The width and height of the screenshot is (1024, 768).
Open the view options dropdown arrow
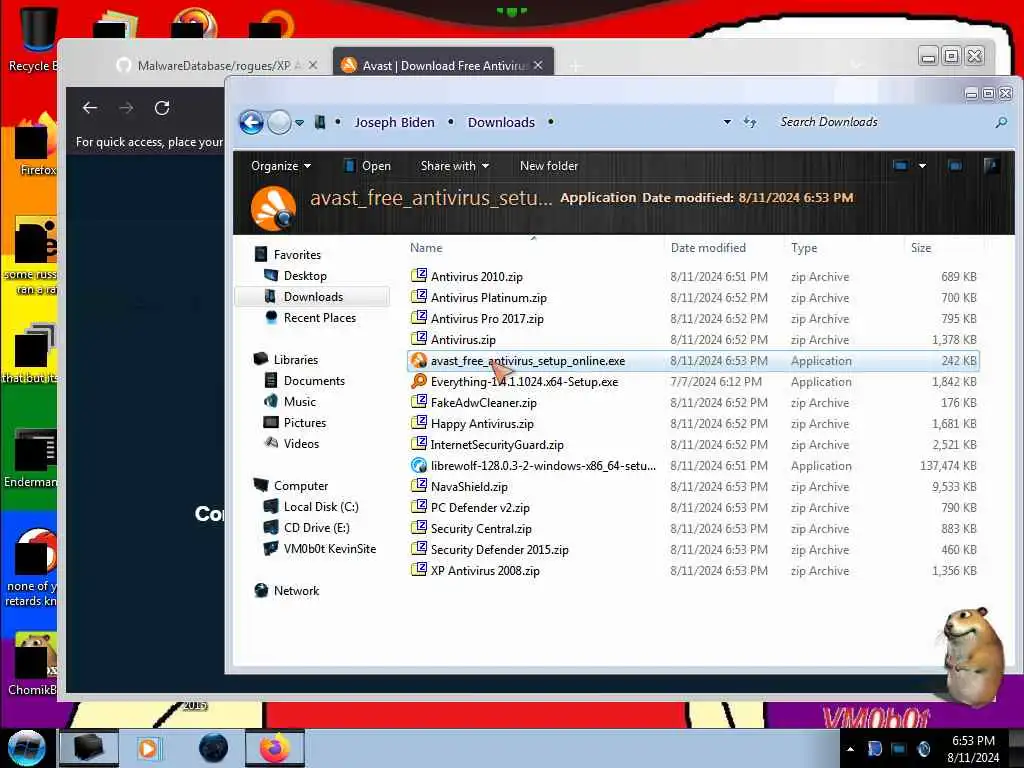click(x=922, y=166)
